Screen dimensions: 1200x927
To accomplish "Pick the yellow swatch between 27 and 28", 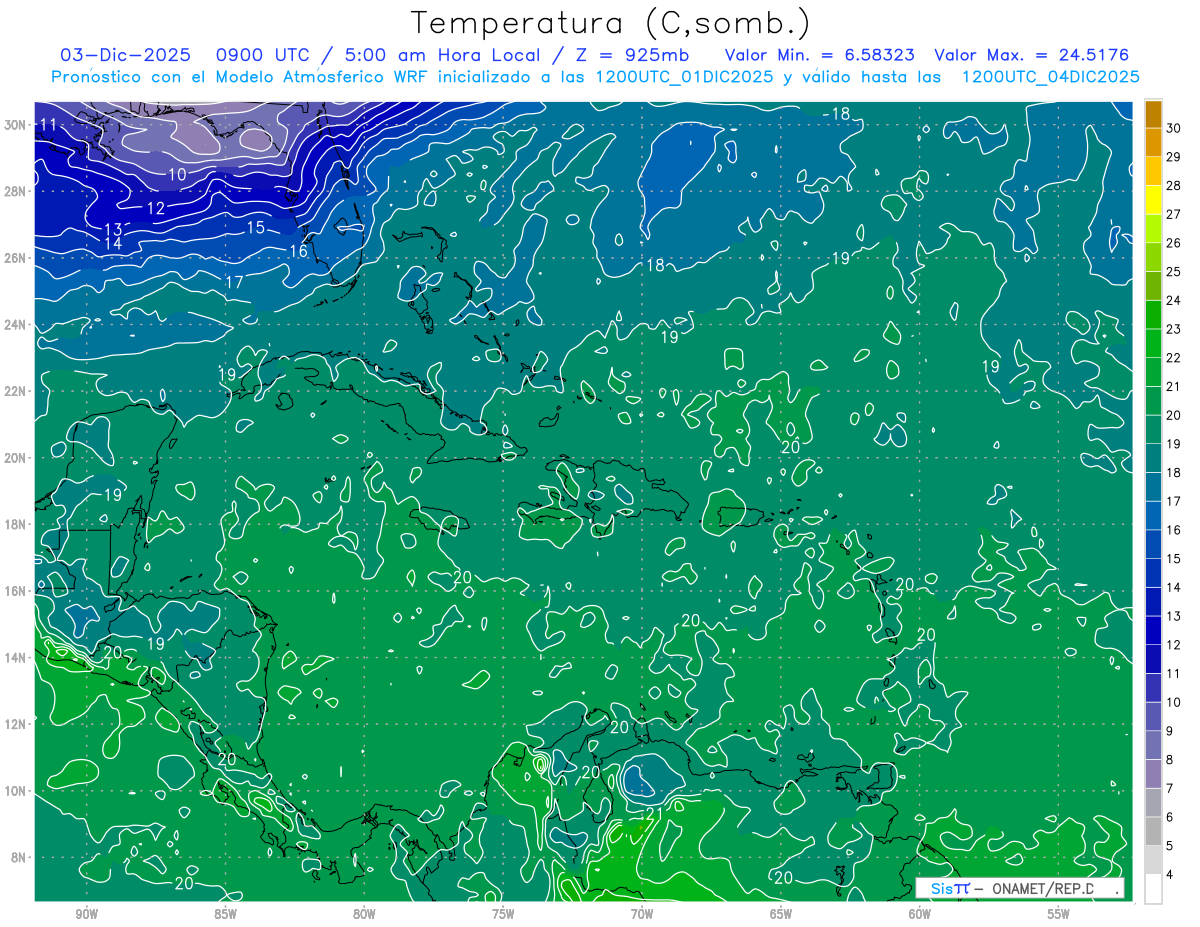I will coord(1153,200).
